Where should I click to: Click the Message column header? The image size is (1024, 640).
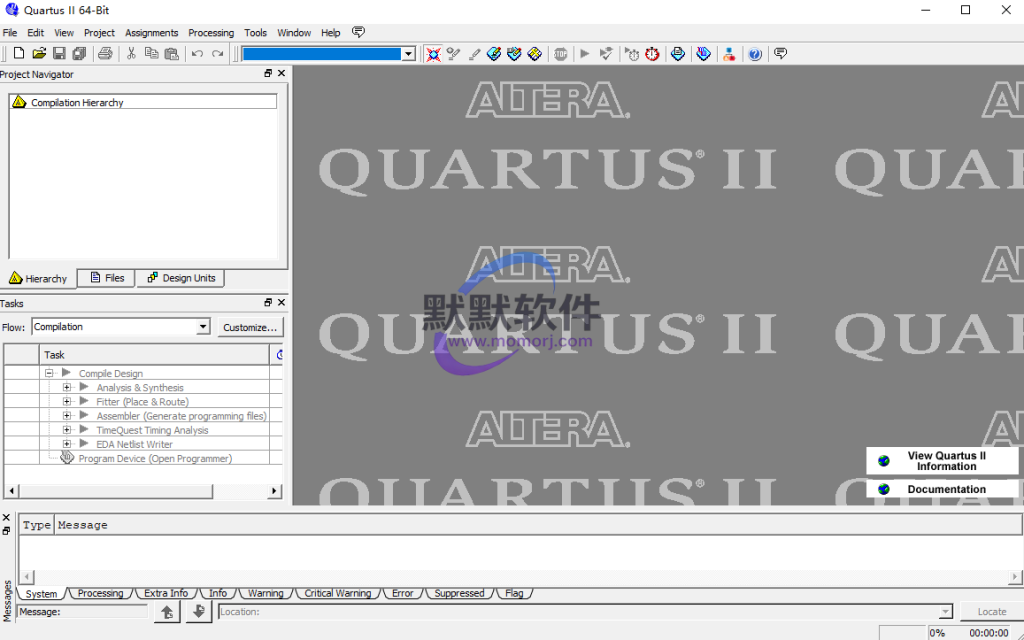pos(537,525)
